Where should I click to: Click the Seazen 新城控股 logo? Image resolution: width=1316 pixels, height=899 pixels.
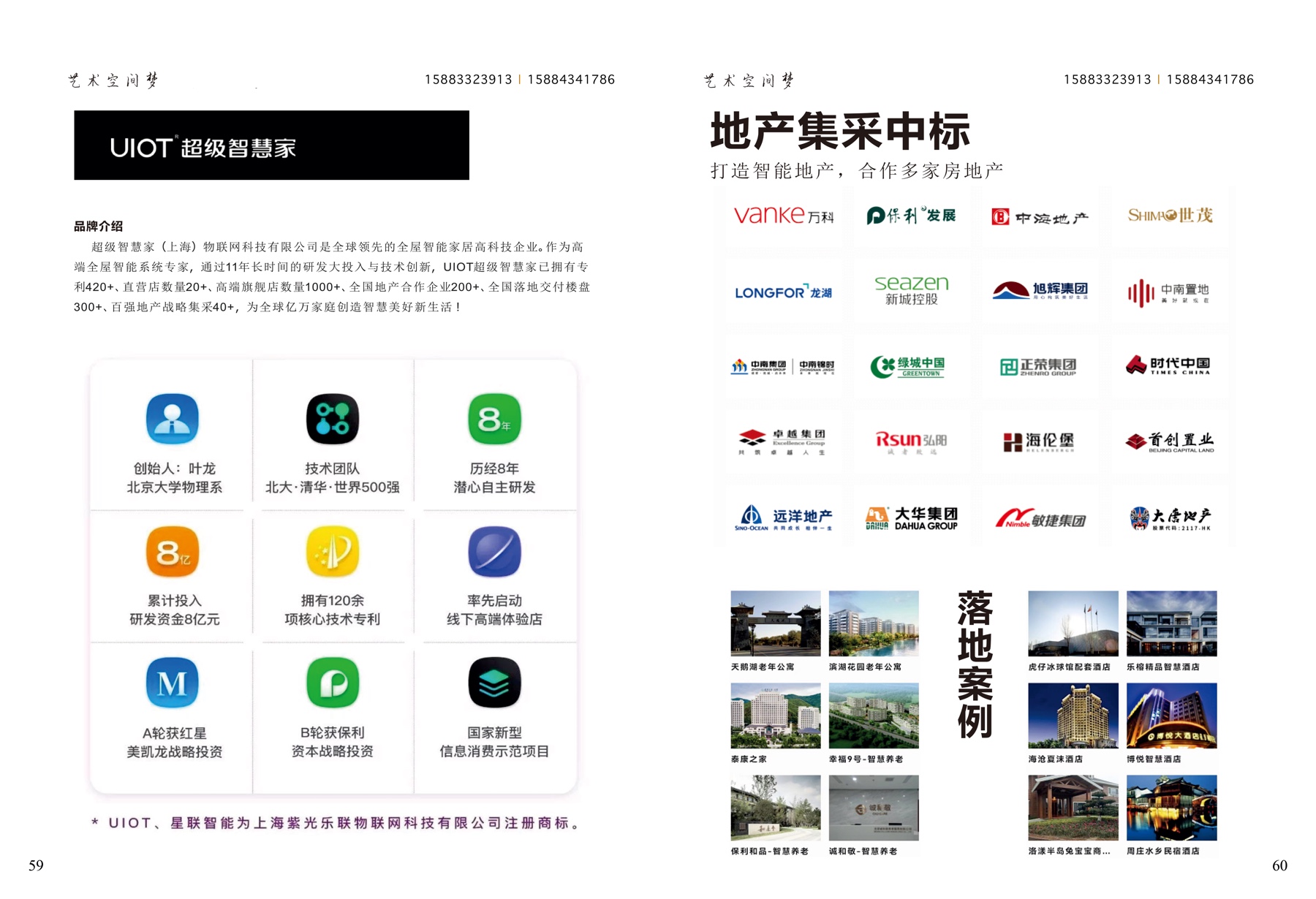click(911, 290)
